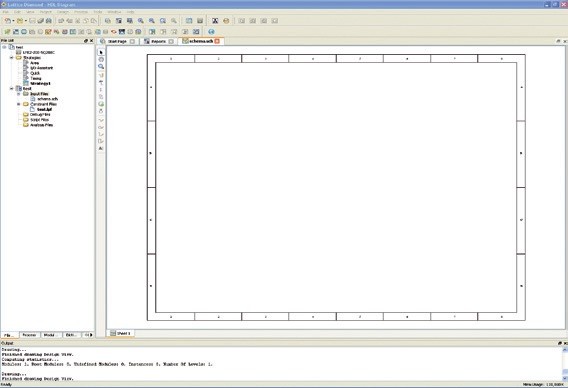This screenshot has width=568, height=388.
Task: Click the green circular icon in the vertical toolbar
Action: pos(101,104)
